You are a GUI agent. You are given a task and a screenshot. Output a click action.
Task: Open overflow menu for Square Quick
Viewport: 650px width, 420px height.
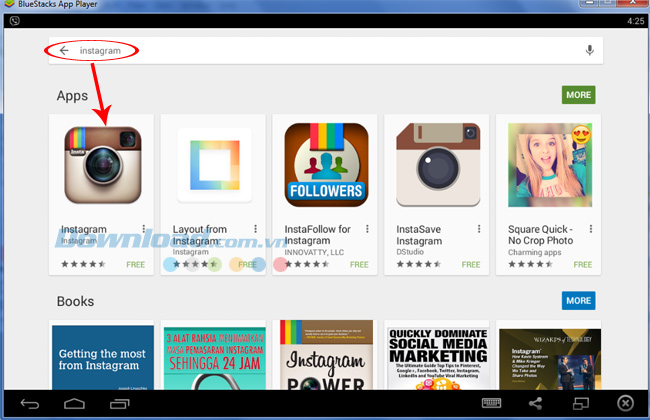pos(591,229)
